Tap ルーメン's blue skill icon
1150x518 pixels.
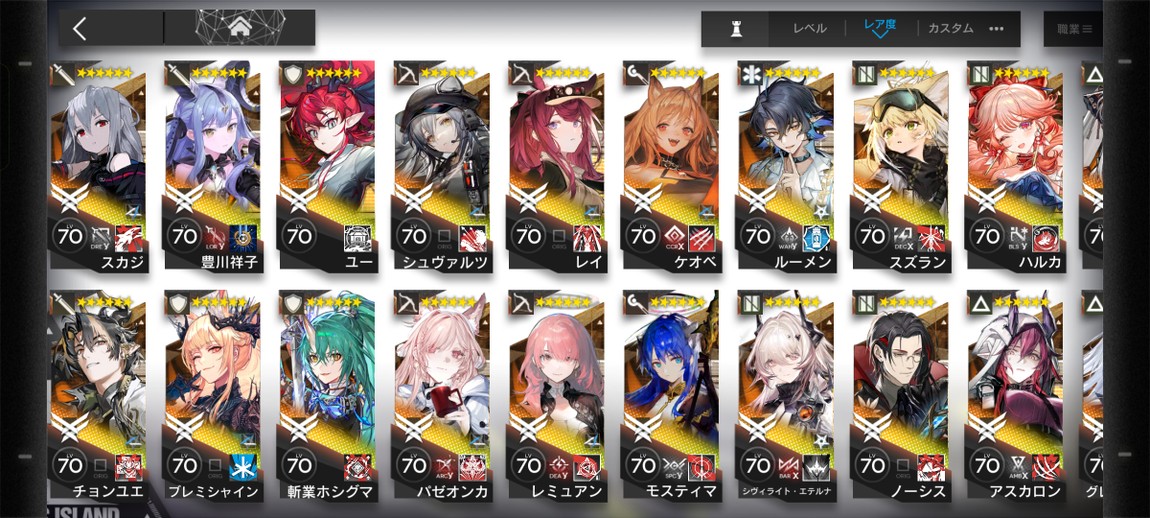818,237
